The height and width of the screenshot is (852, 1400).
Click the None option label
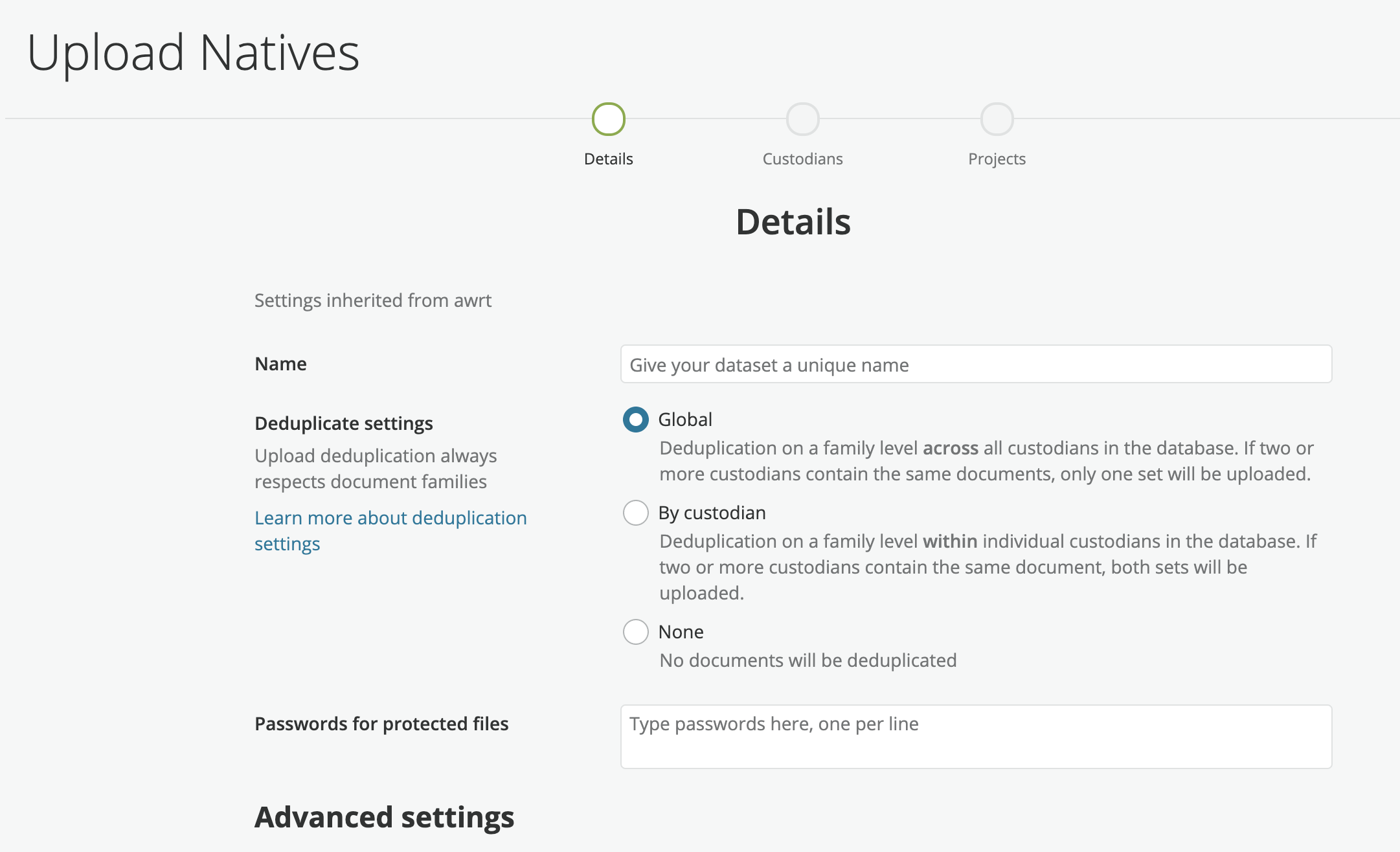681,632
